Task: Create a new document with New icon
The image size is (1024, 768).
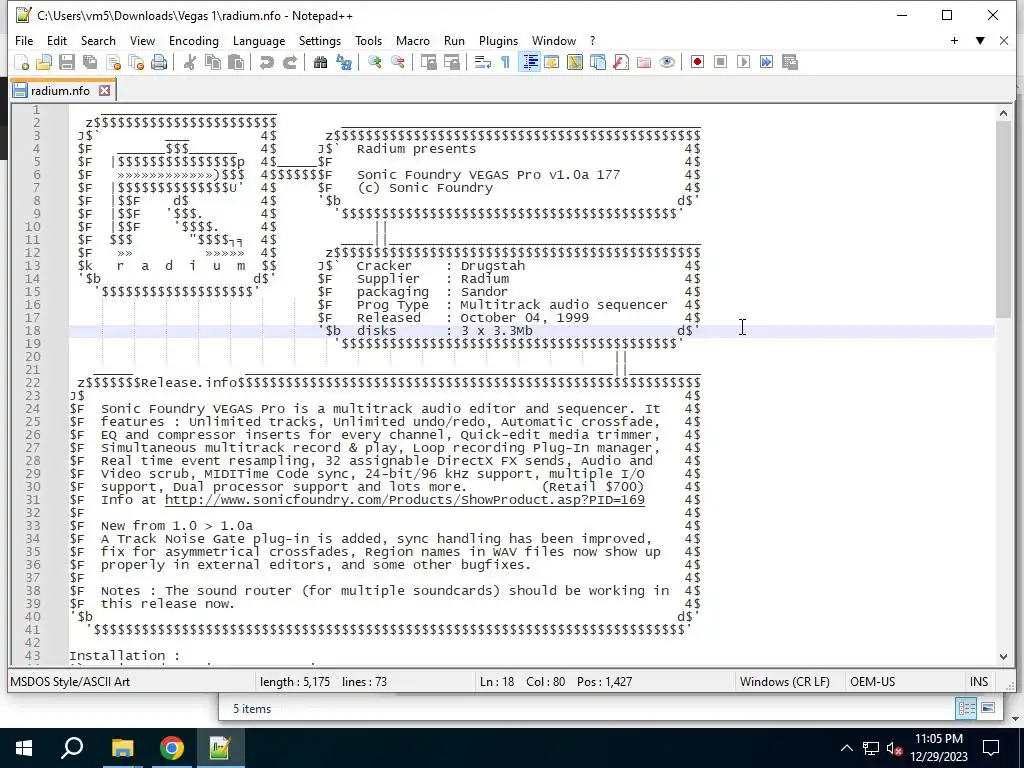Action: point(22,62)
